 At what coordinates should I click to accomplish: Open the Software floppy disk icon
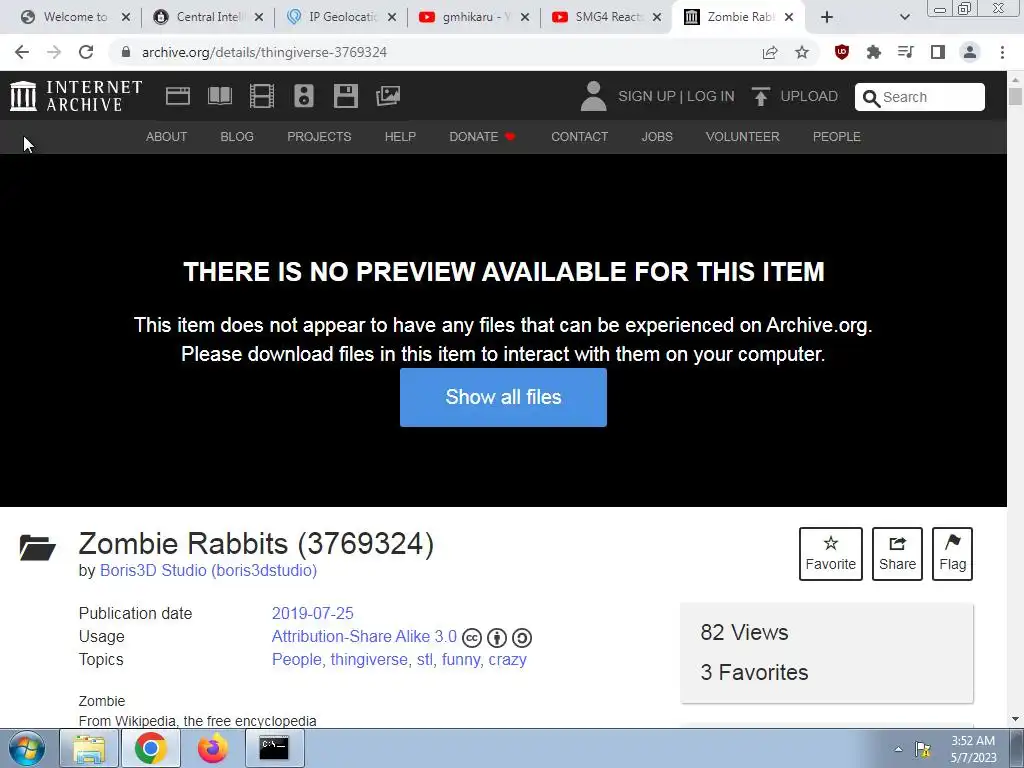pyautogui.click(x=345, y=96)
